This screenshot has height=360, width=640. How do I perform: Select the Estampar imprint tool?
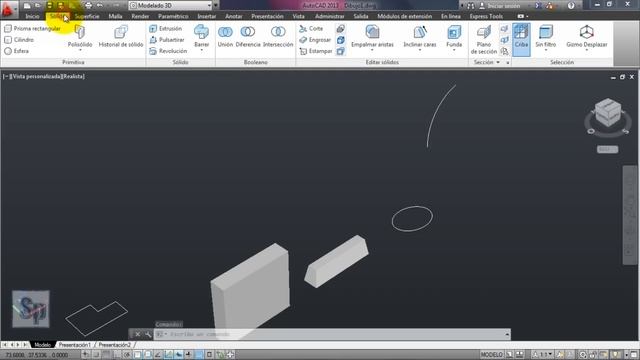(x=316, y=51)
